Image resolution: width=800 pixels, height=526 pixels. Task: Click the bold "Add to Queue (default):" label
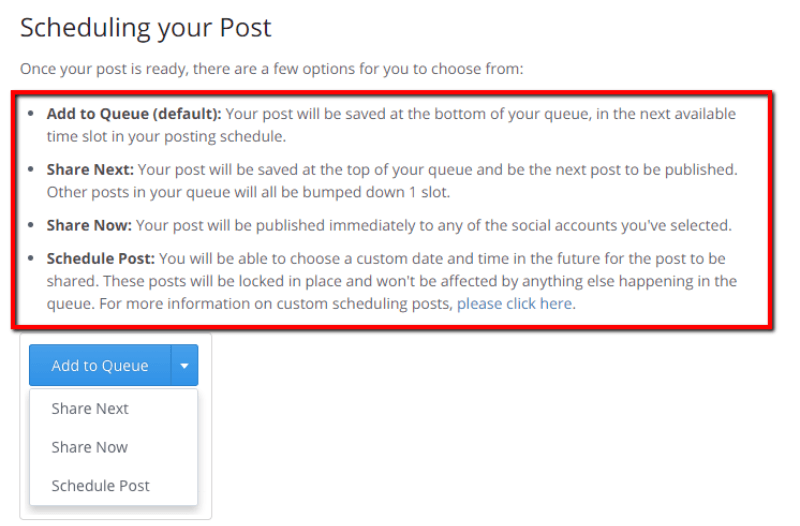[134, 114]
